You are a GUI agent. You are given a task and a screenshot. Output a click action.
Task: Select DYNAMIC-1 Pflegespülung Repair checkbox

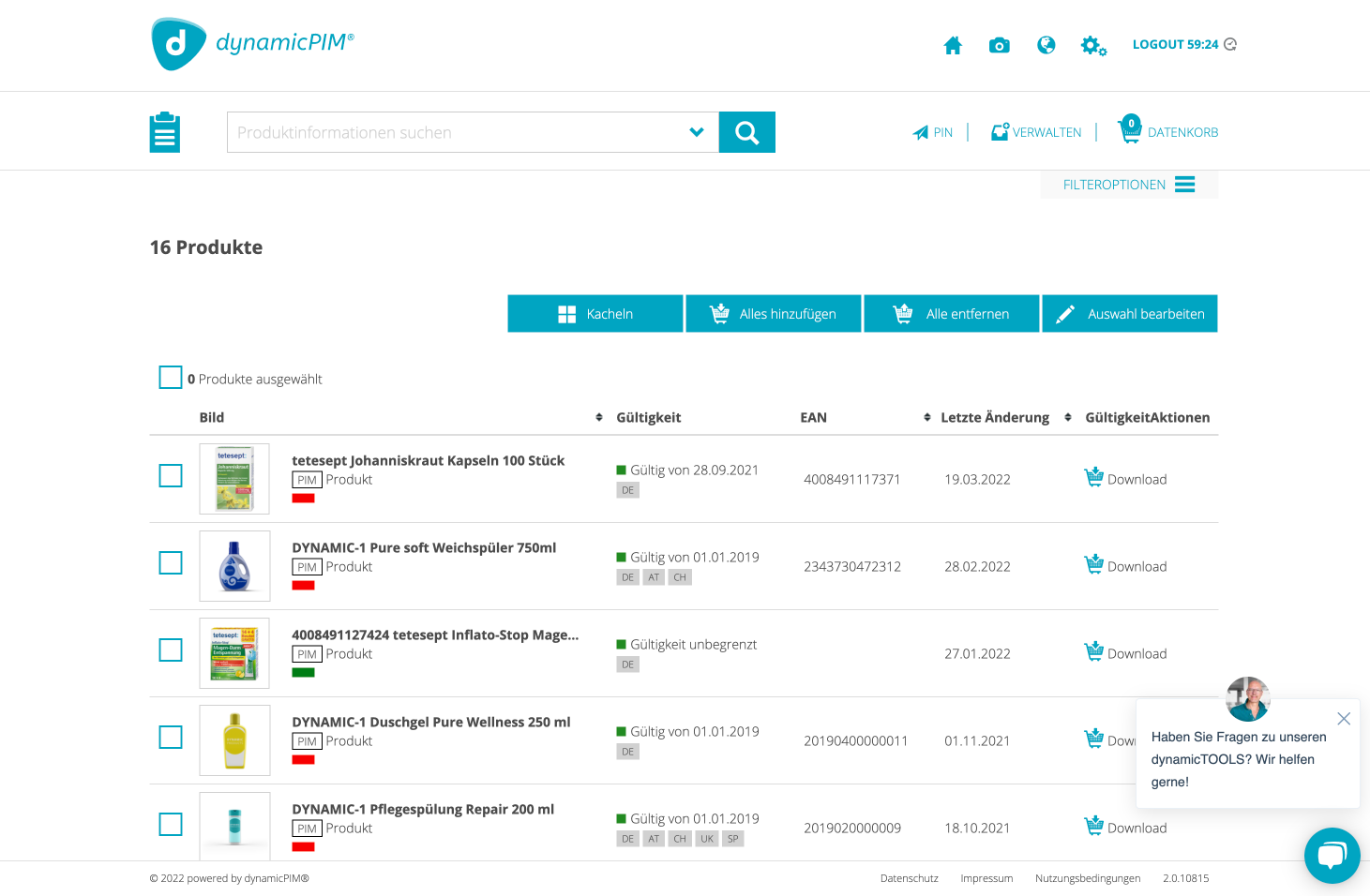pos(171,825)
